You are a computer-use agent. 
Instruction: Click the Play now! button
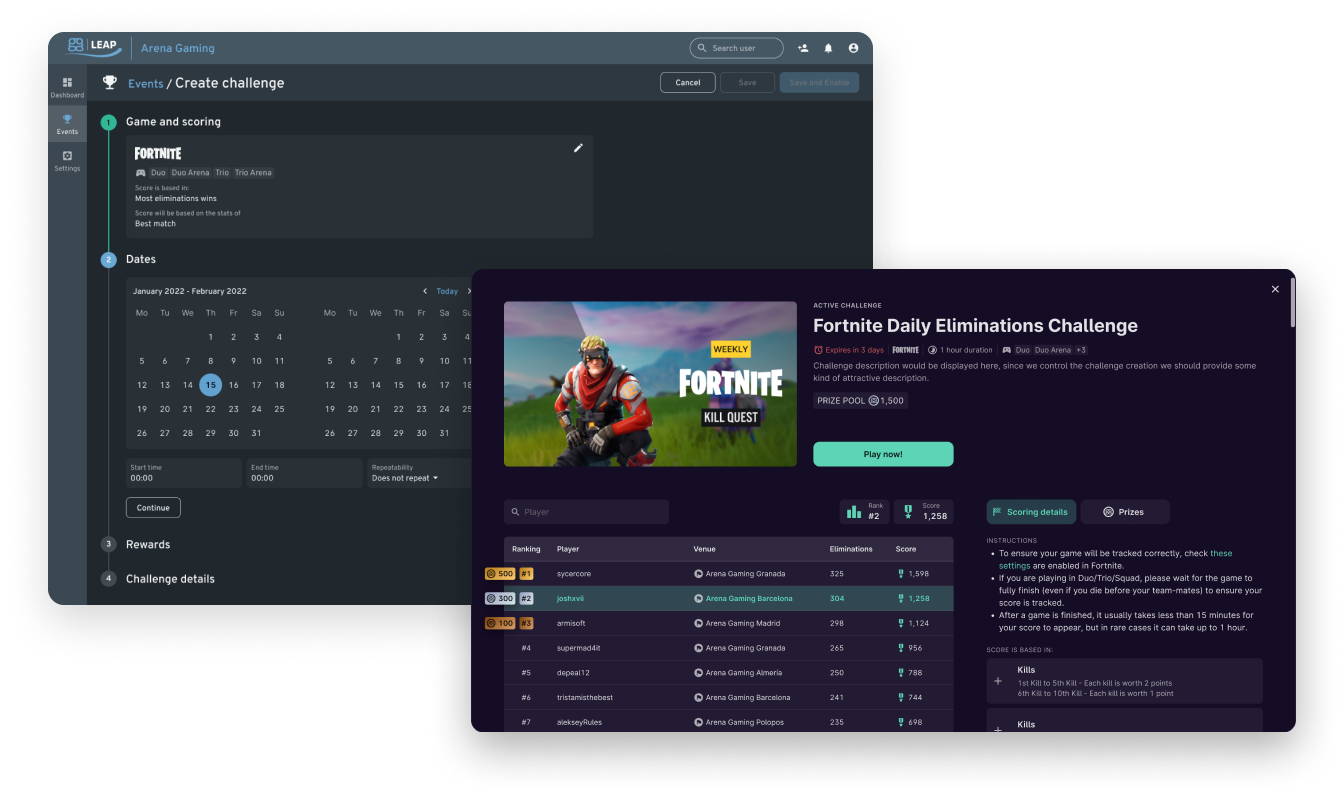[x=883, y=454]
